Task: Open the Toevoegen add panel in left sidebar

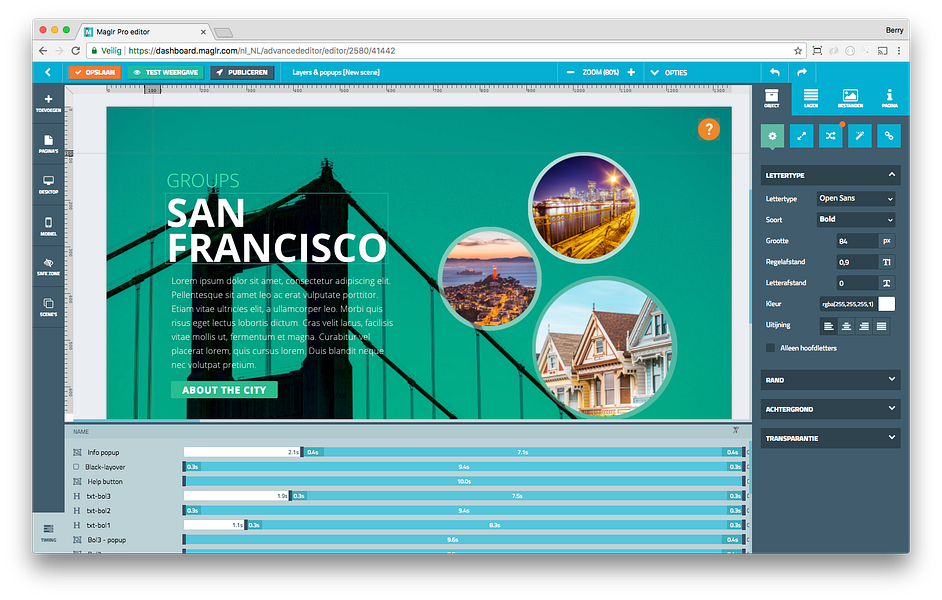Action: pos(49,103)
